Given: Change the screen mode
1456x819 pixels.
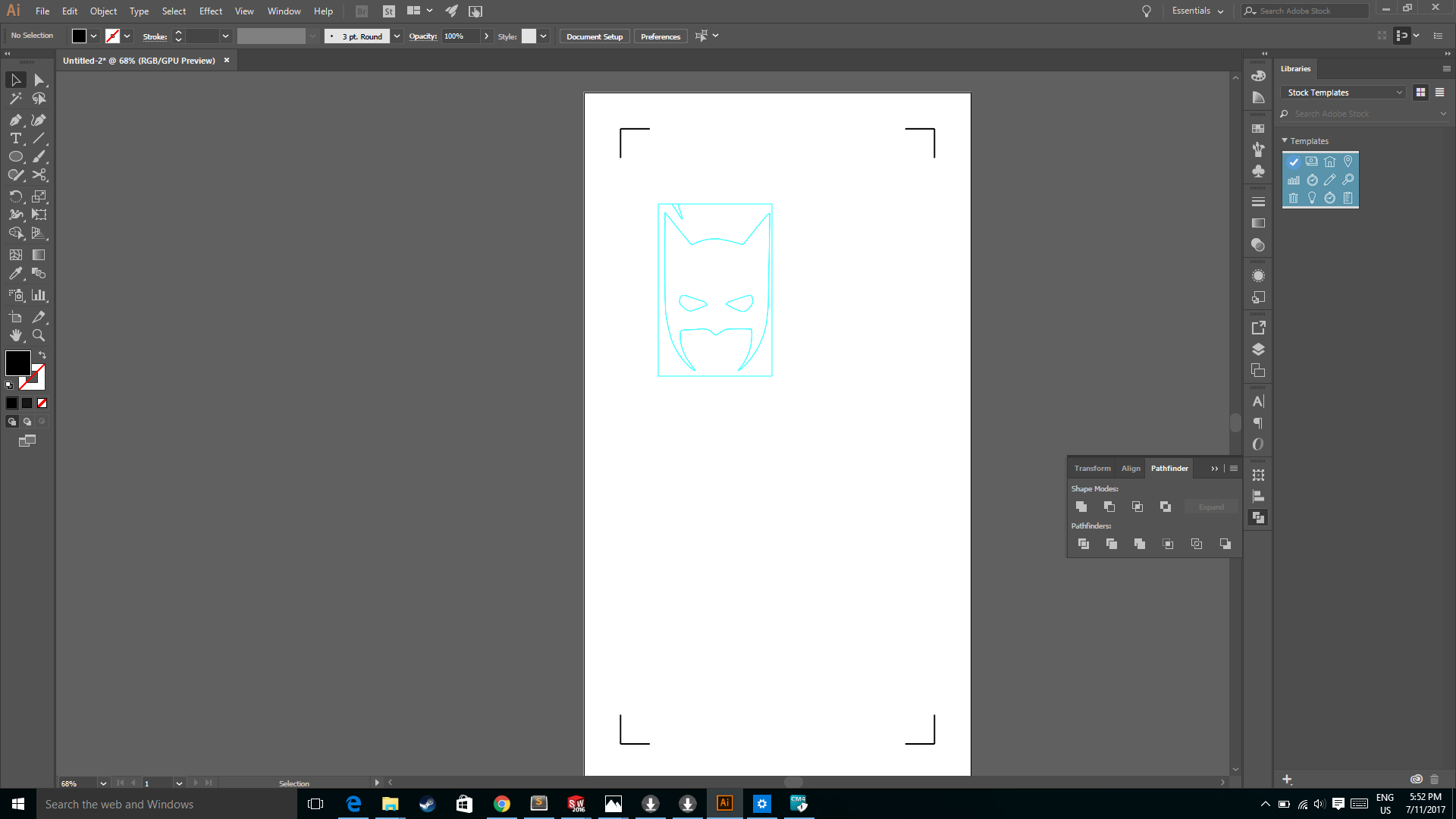Looking at the screenshot, I should pos(27,441).
